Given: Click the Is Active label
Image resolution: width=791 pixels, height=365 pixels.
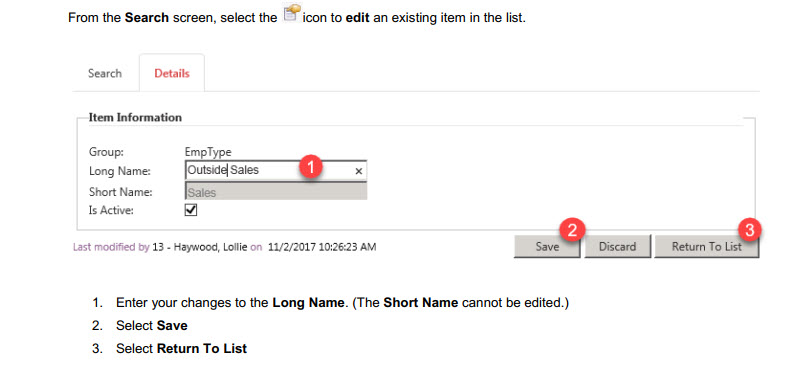Looking at the screenshot, I should click(x=111, y=211).
